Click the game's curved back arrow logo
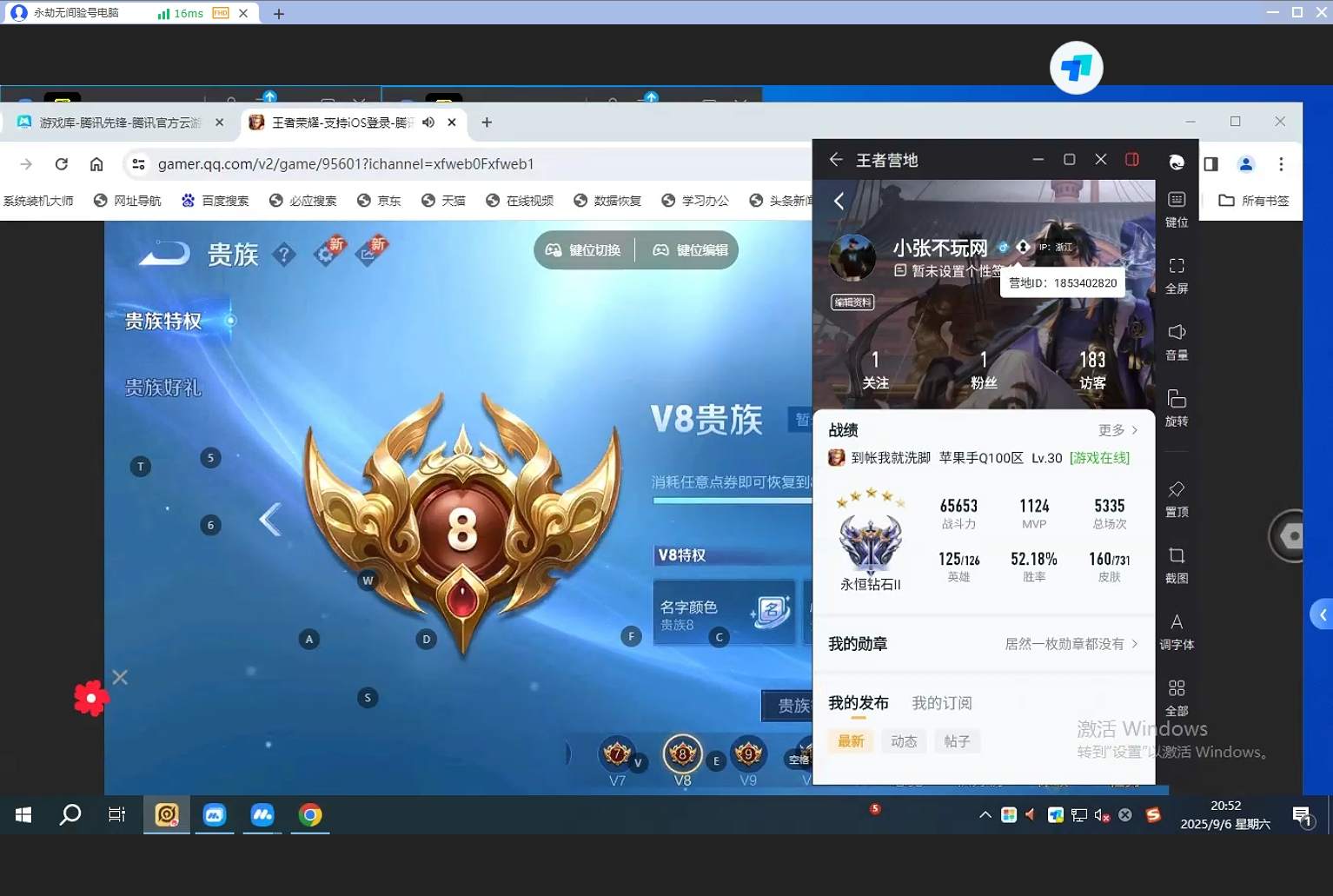 [x=165, y=253]
